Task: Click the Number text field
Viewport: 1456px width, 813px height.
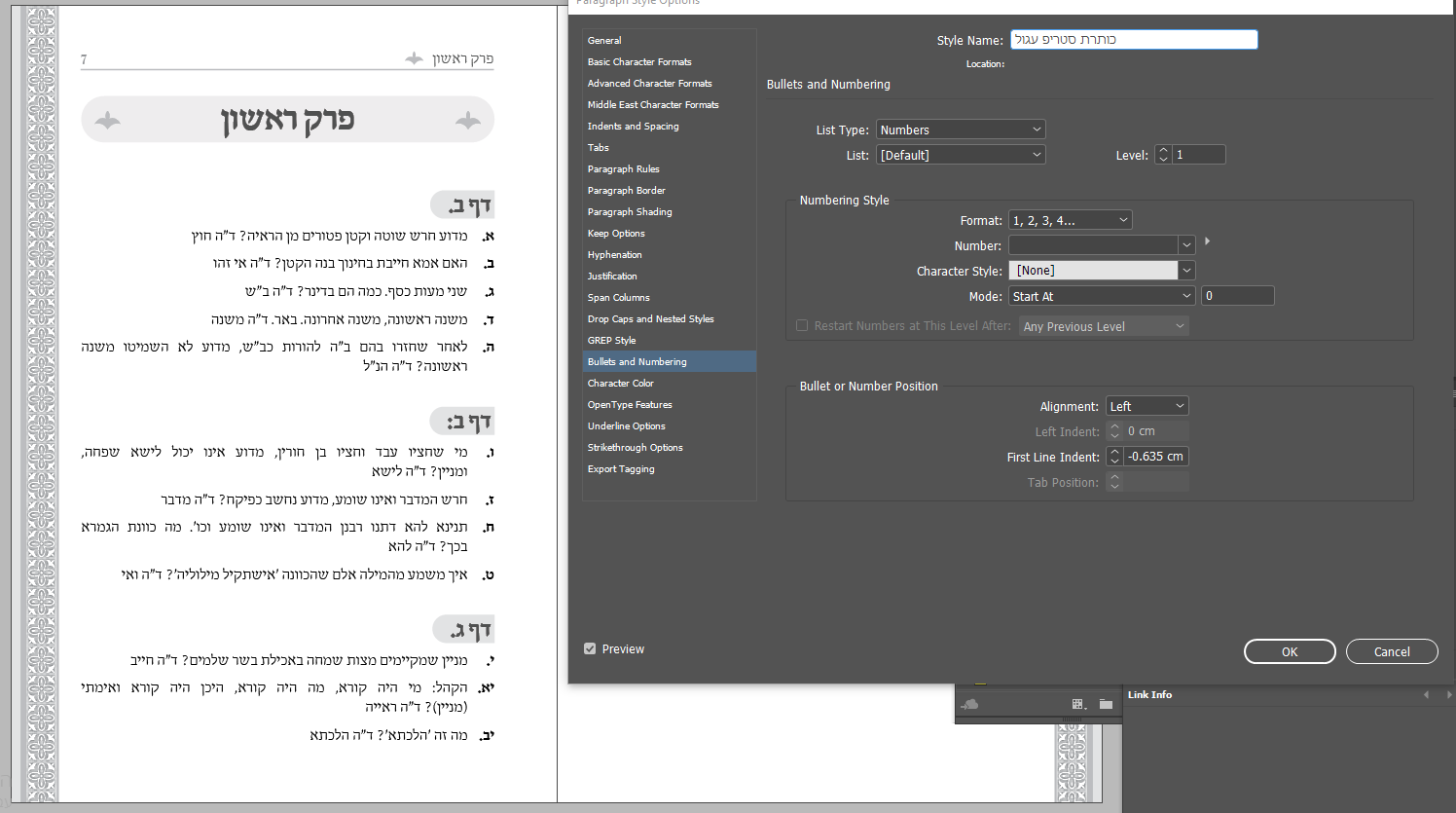Action: 1093,245
